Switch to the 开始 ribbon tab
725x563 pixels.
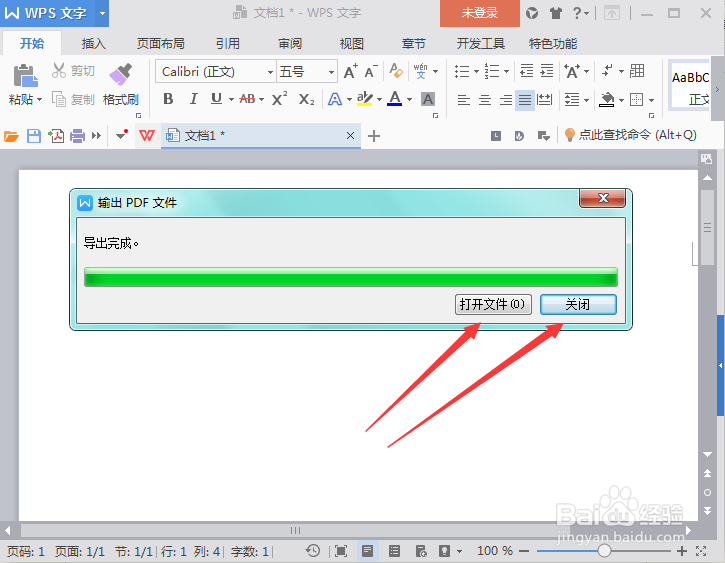[x=32, y=43]
